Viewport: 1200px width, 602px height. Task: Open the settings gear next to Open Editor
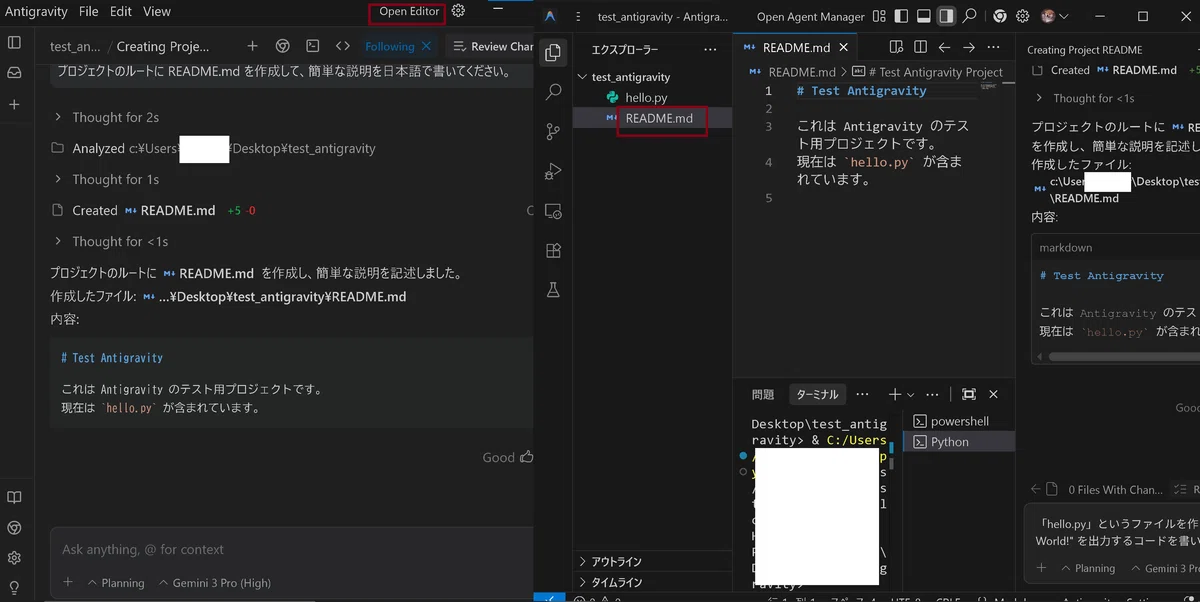pyautogui.click(x=458, y=11)
